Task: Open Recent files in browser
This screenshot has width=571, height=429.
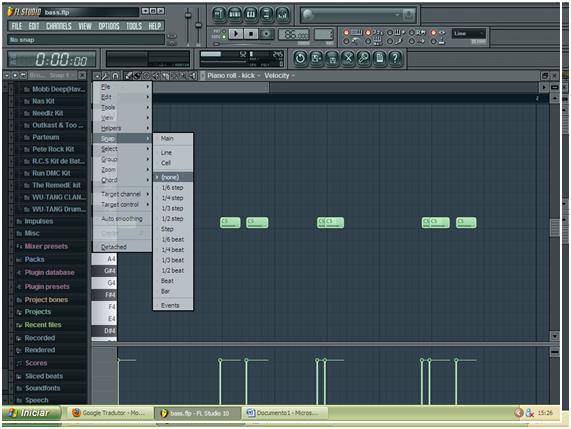Action: [43, 324]
